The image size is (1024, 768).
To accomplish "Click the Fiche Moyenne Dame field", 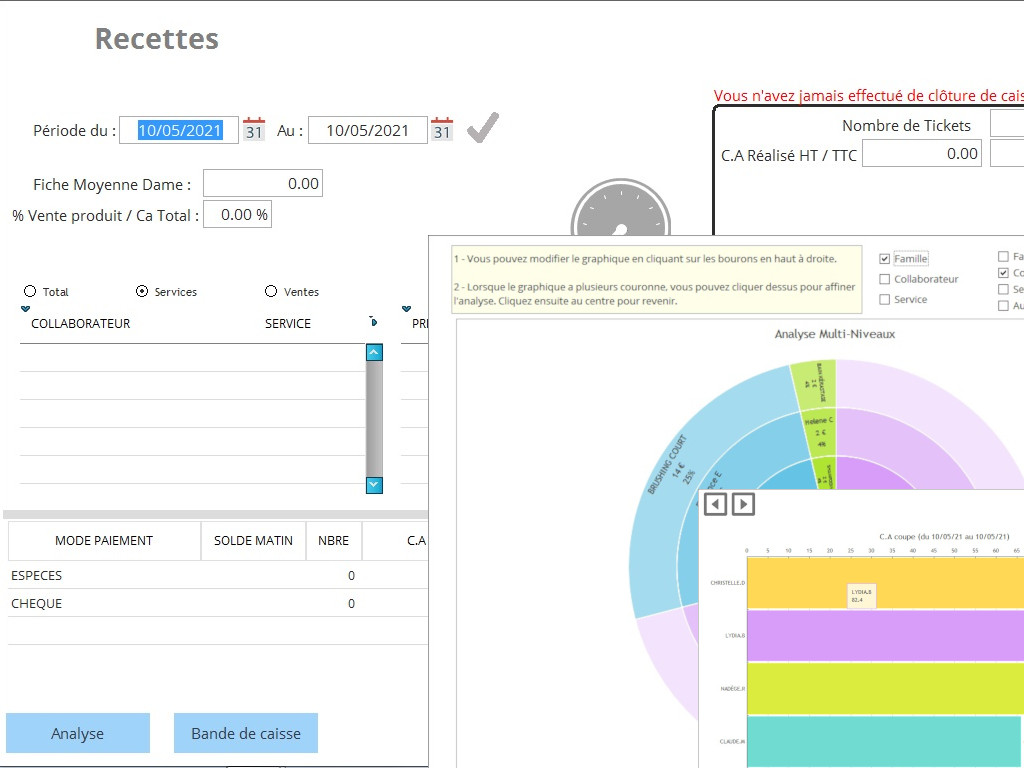I will pos(263,184).
